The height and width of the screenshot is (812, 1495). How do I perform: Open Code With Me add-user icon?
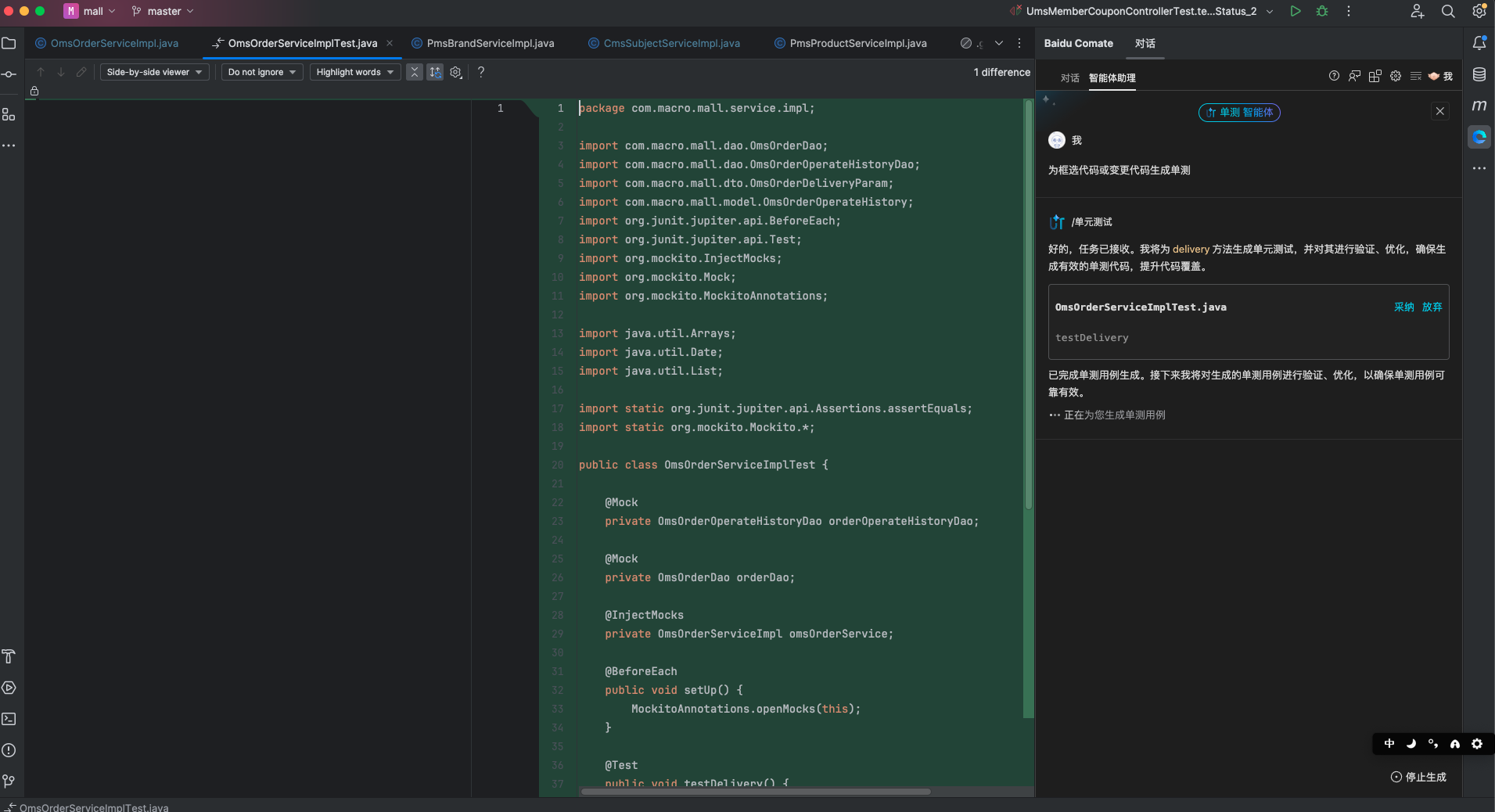[x=1417, y=11]
